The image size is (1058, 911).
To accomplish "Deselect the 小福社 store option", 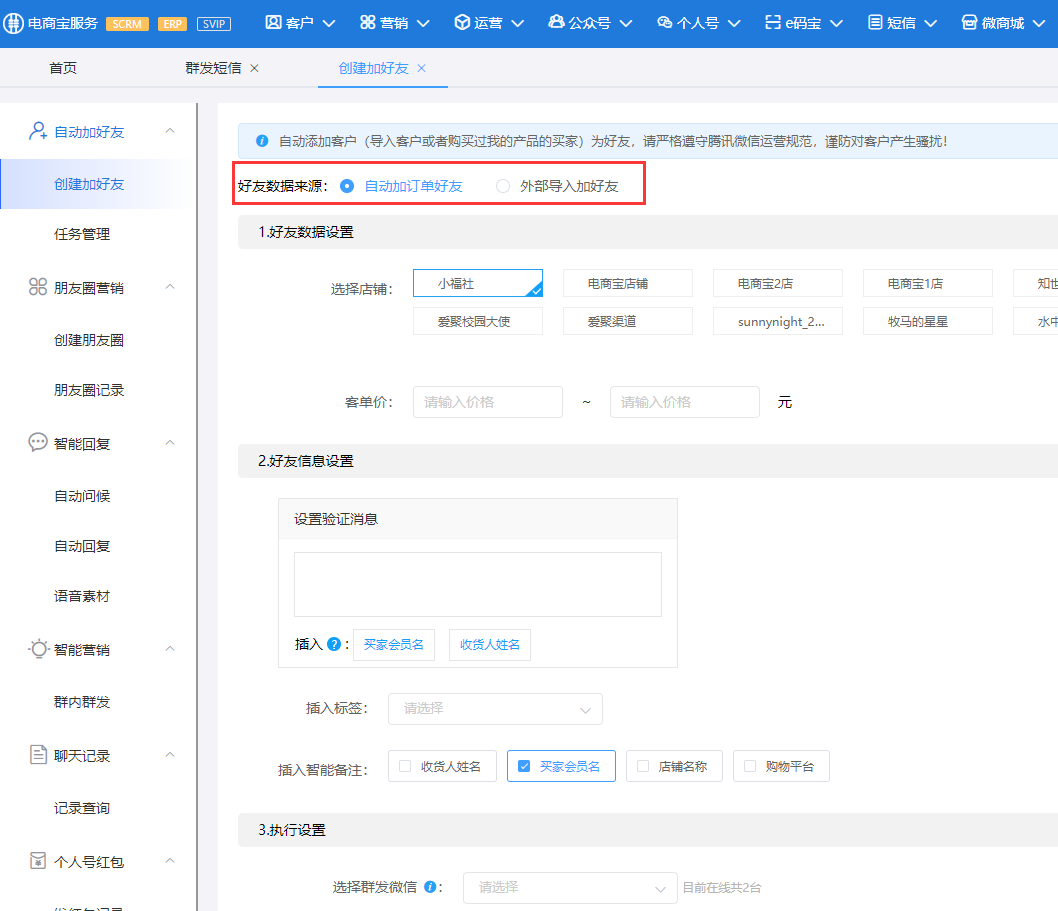I will (478, 283).
